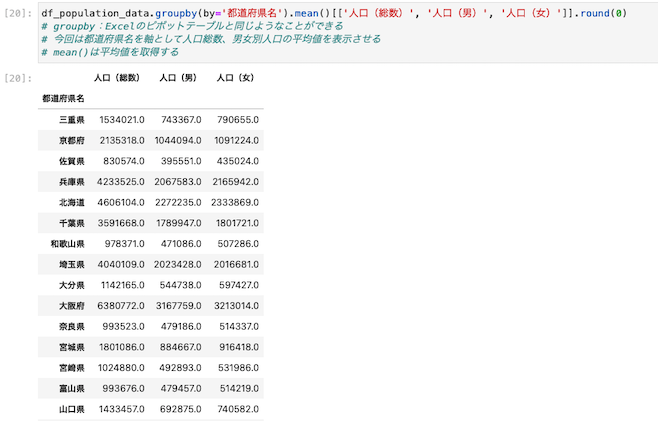This screenshot has width=658, height=421.
Task: Select the 京都府 row label
Action: click(x=71, y=140)
